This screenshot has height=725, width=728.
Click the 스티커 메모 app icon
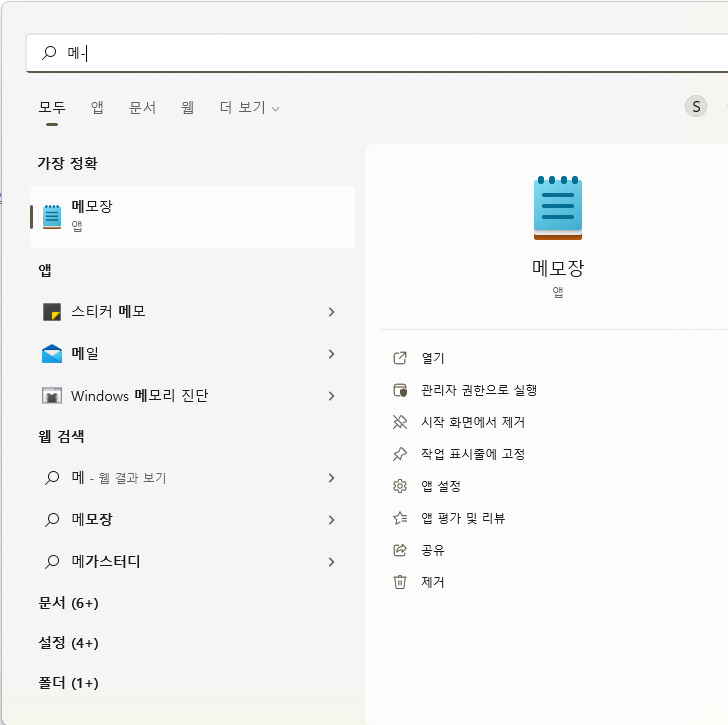click(52, 312)
